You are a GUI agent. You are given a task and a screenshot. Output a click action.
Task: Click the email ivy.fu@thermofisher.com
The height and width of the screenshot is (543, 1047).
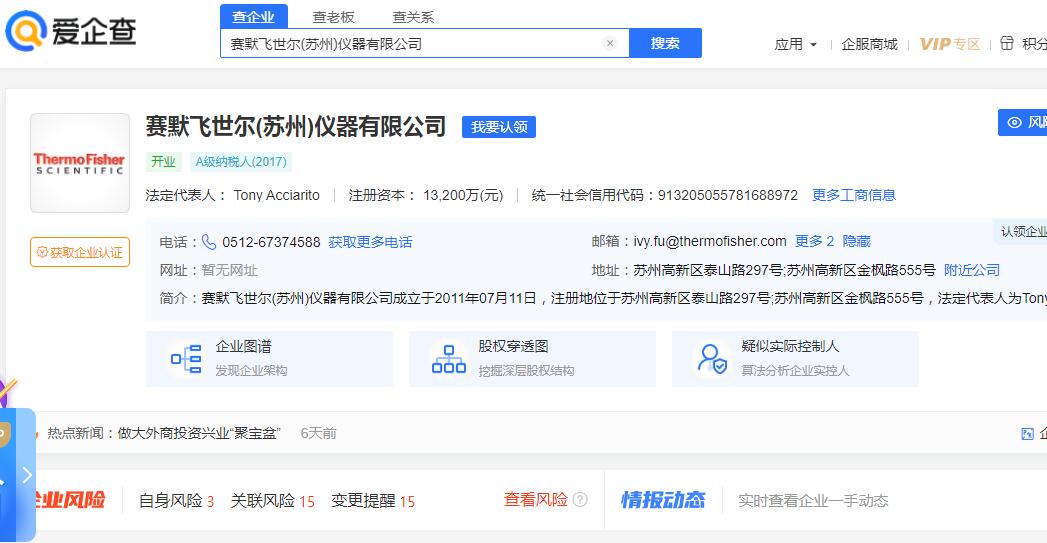[x=710, y=241]
